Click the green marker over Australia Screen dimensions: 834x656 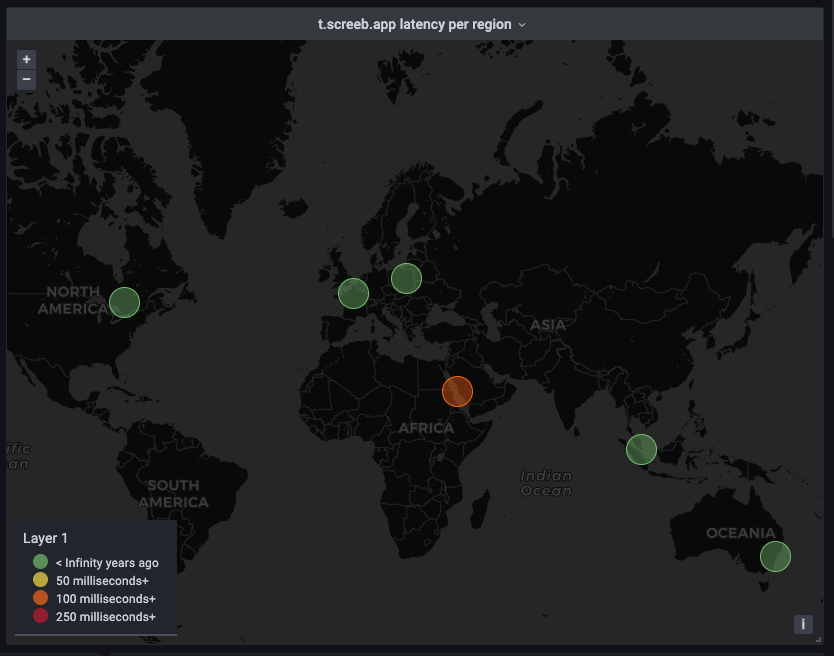point(775,556)
